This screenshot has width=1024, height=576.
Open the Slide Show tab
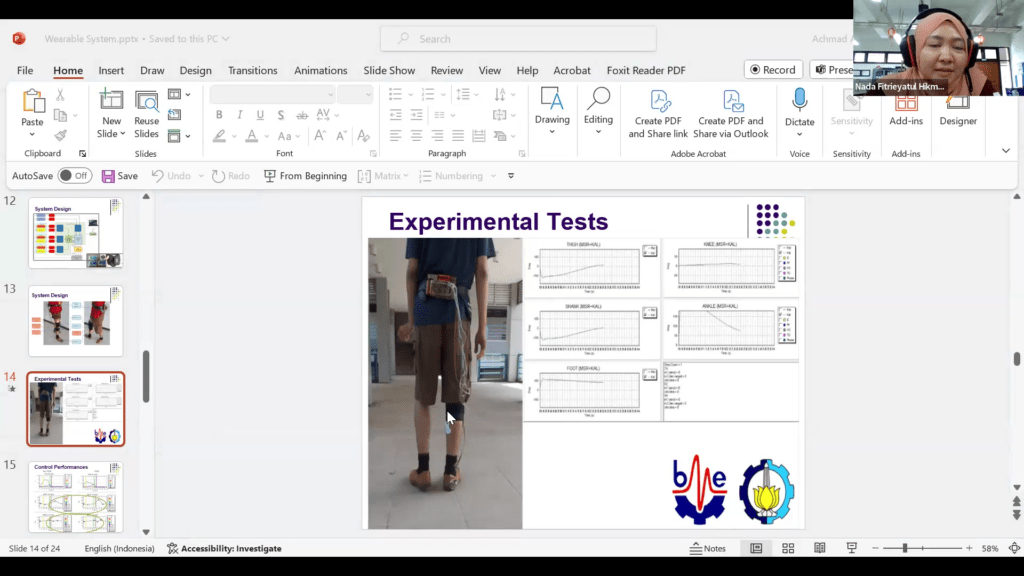coord(389,71)
